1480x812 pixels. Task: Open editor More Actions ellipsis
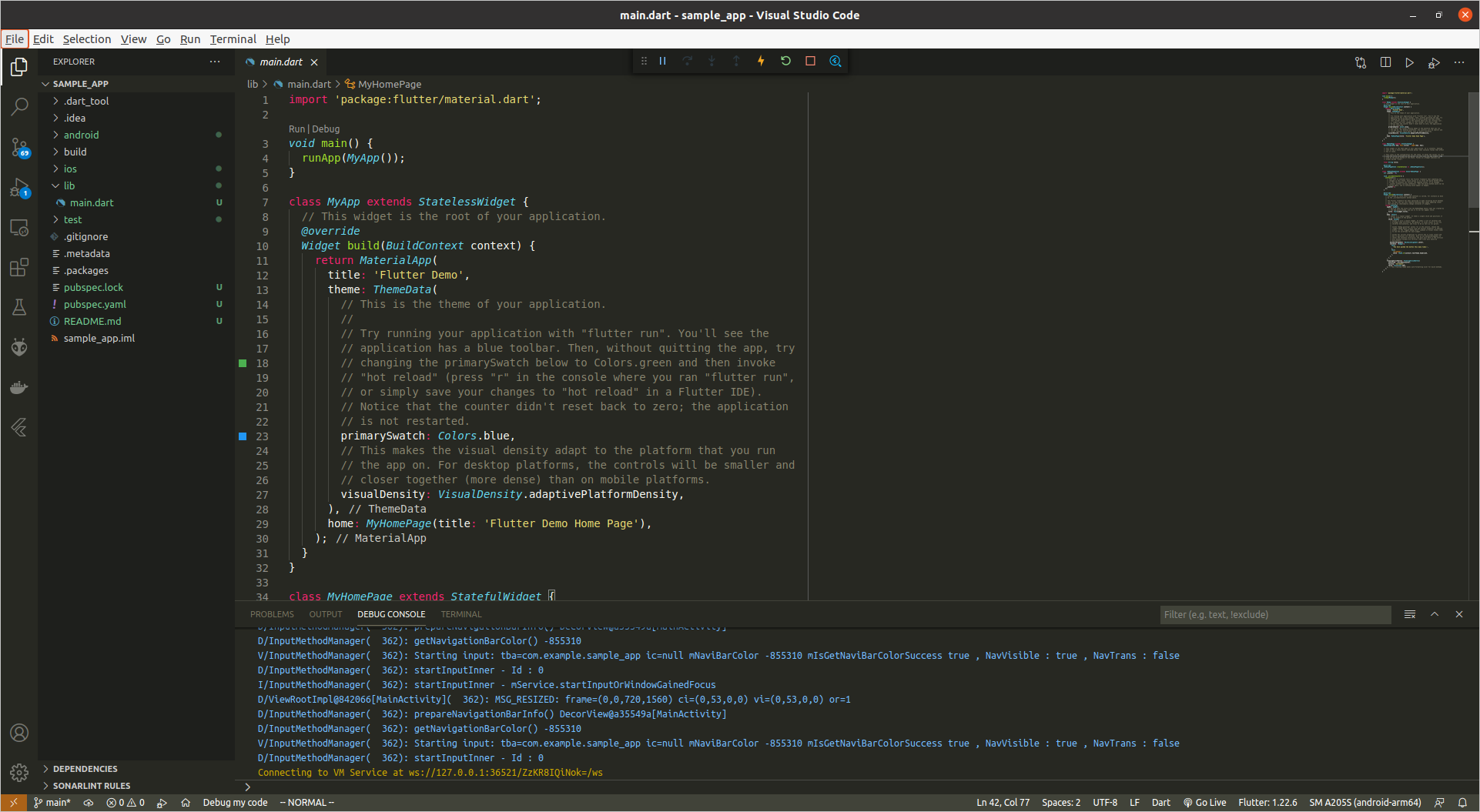click(x=1459, y=62)
